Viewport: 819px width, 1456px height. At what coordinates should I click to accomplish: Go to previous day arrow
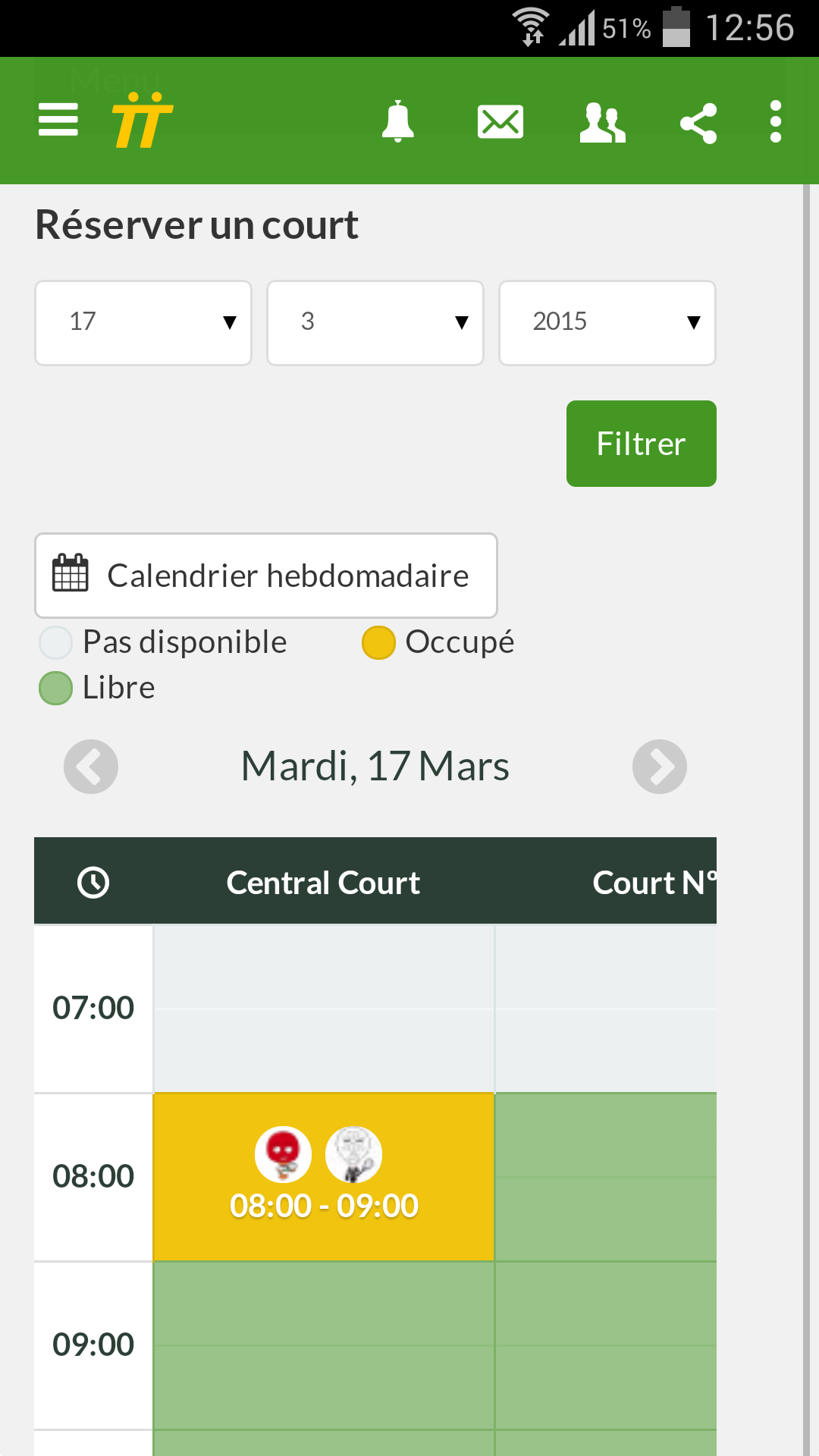click(91, 767)
